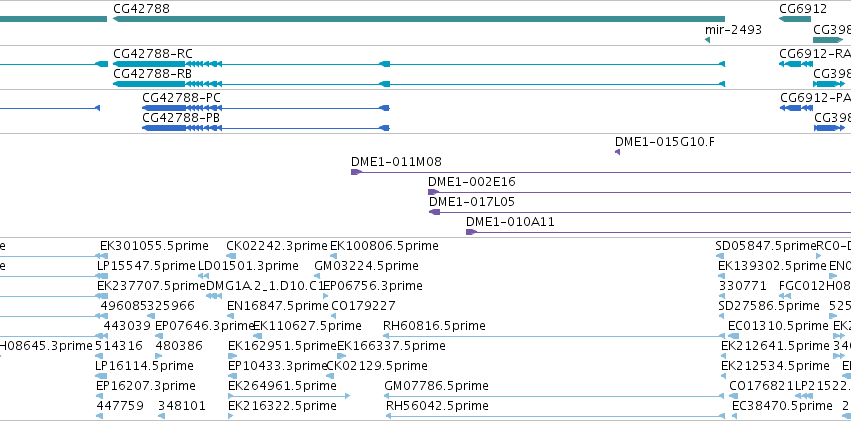851x421 pixels.
Task: Click the small arrow glyph under mir-2493
Action: point(707,40)
